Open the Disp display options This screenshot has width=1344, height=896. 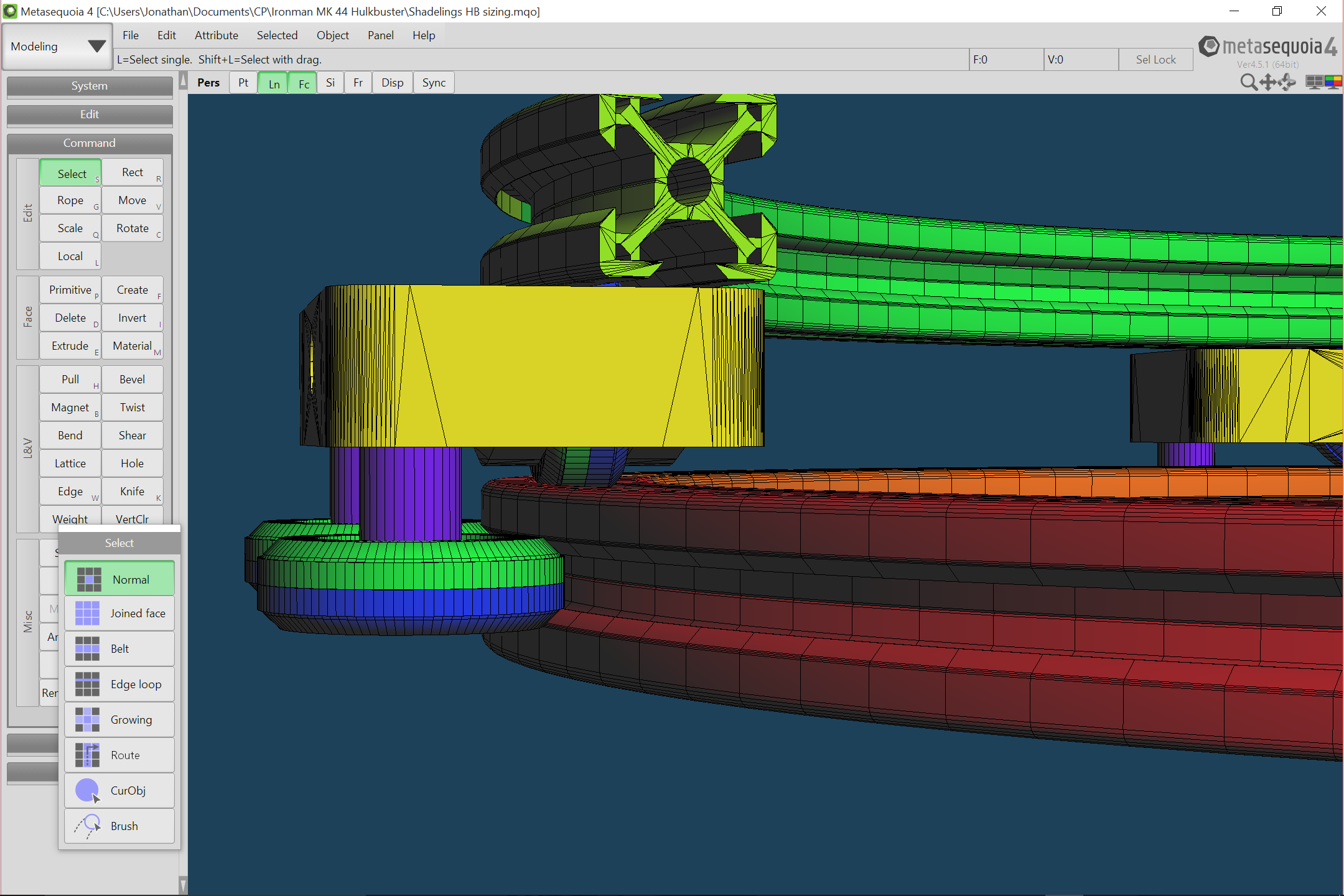(x=393, y=83)
